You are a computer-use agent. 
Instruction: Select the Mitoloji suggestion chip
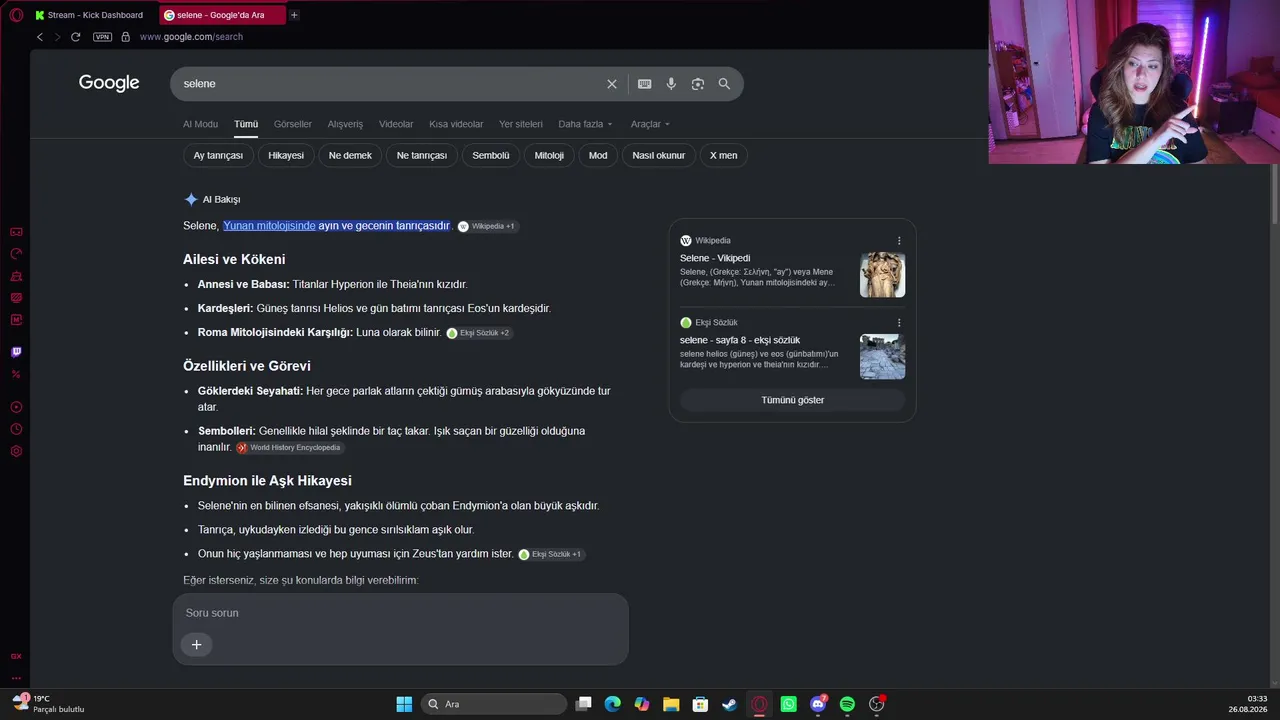549,155
